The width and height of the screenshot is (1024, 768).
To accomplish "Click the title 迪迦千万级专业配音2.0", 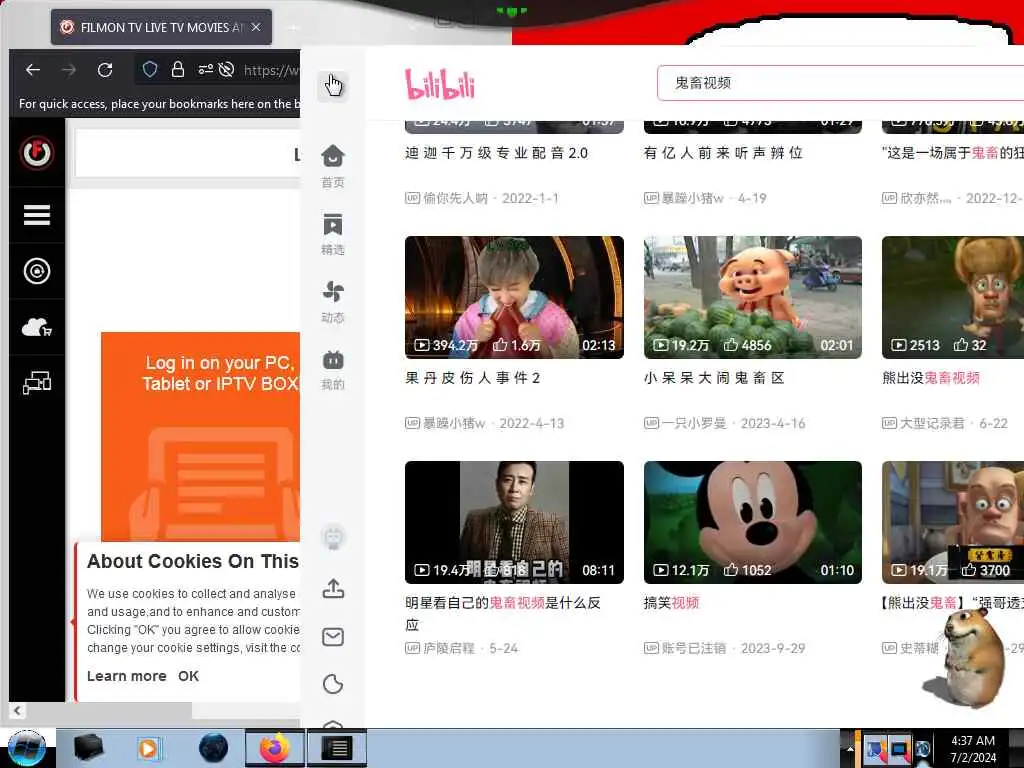I will (496, 153).
